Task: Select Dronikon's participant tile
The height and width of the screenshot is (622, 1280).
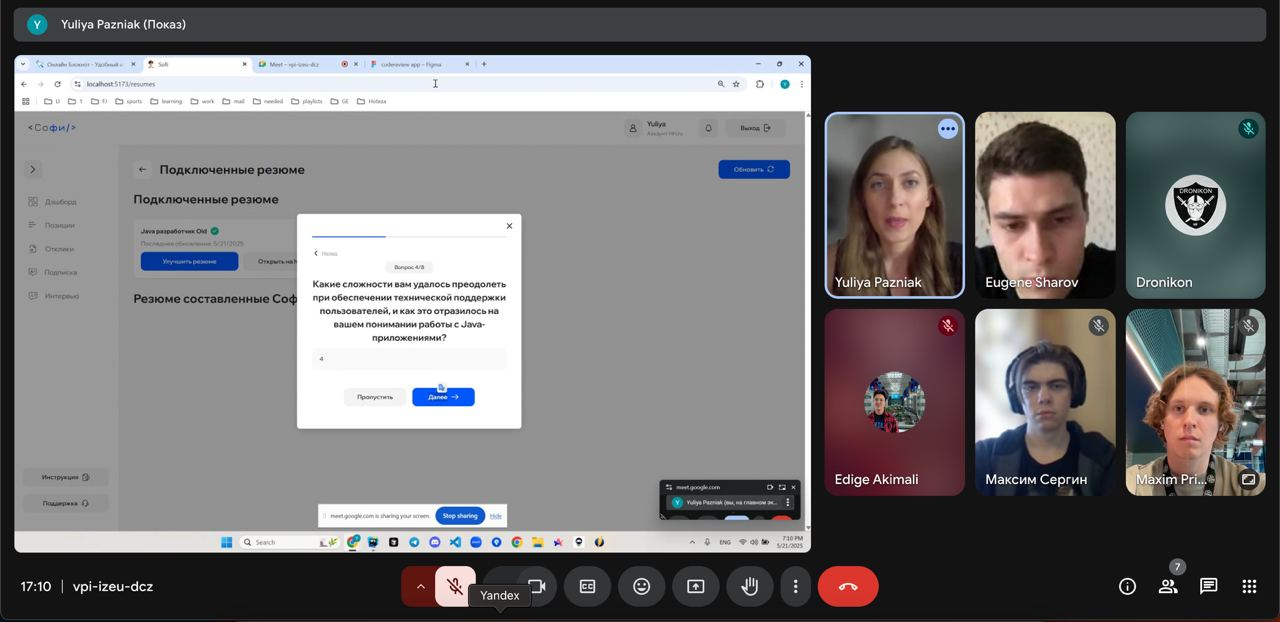Action: coord(1195,204)
